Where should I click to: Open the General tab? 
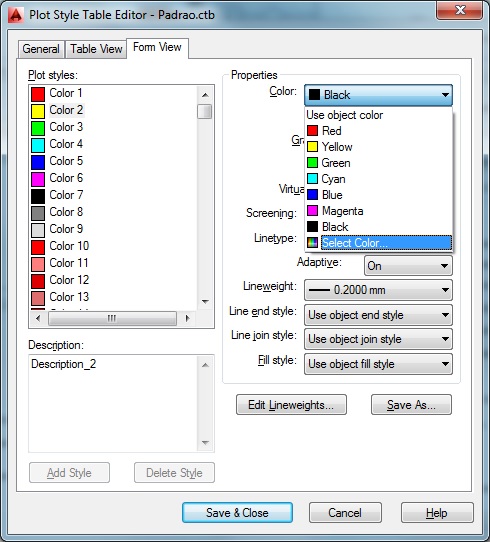point(41,49)
